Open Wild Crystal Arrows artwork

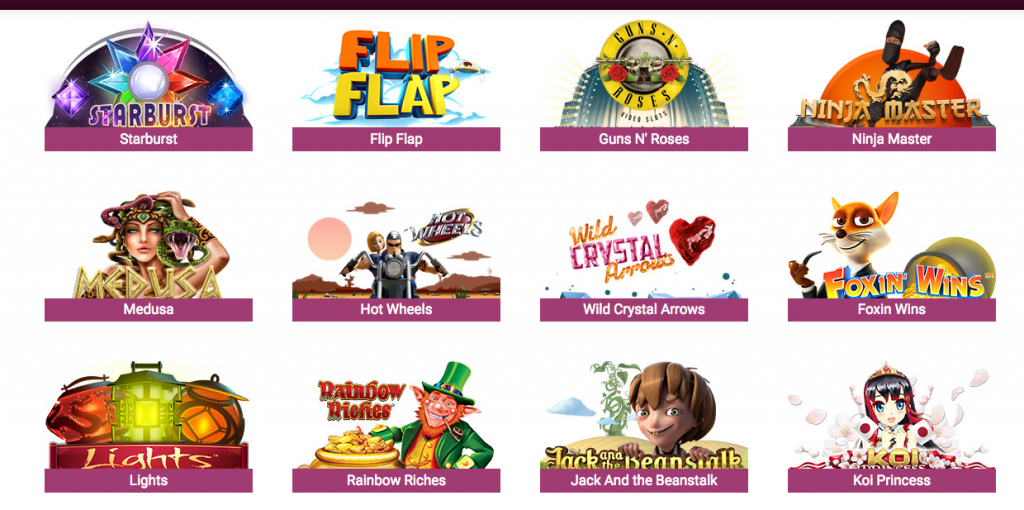(643, 245)
